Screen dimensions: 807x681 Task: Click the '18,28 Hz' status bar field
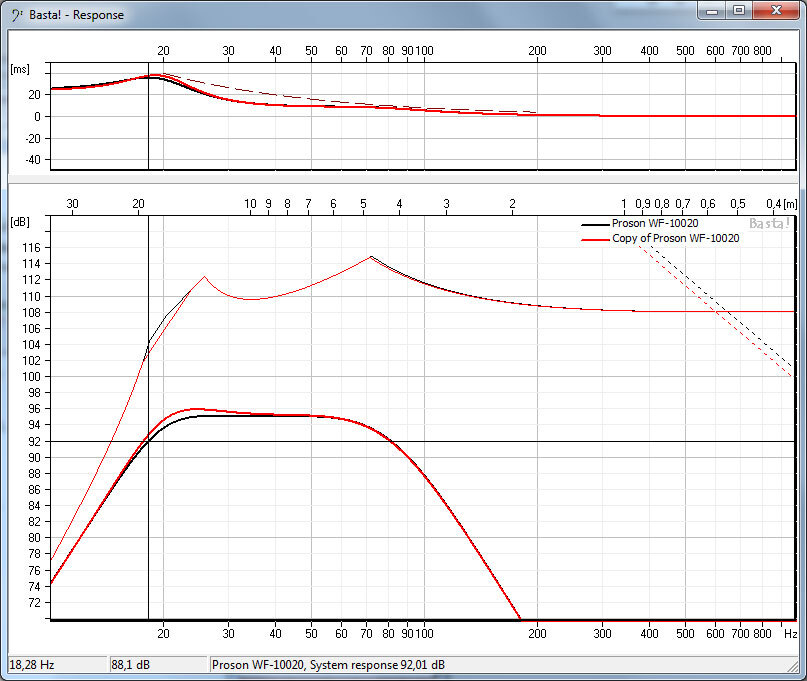click(x=57, y=665)
